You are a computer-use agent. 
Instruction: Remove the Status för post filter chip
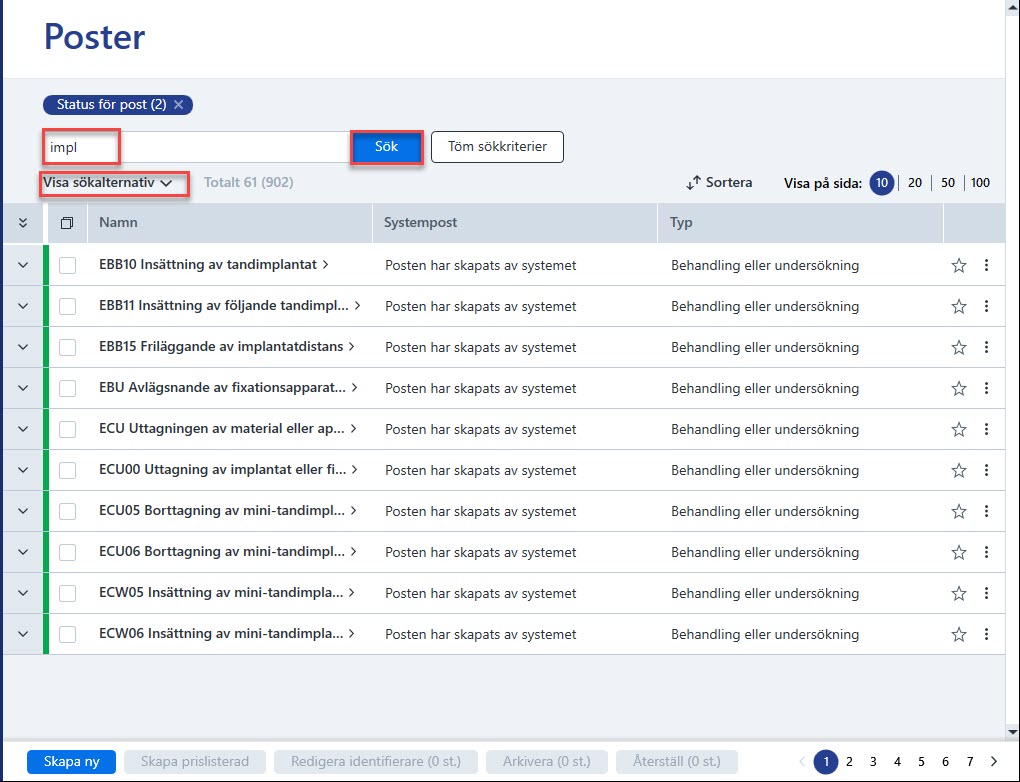(178, 105)
